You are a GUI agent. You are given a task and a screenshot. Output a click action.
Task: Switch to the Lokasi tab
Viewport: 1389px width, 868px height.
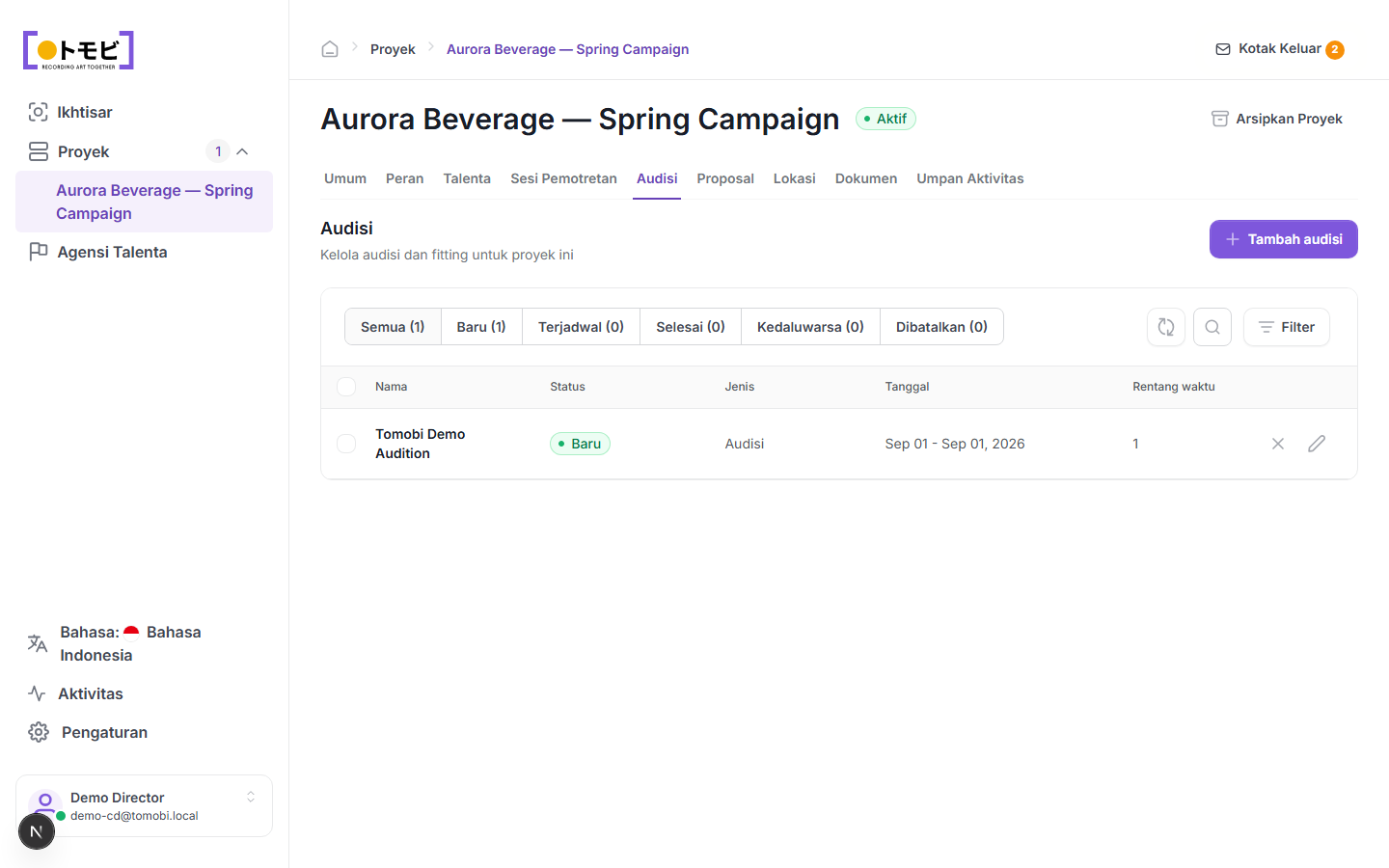(795, 178)
